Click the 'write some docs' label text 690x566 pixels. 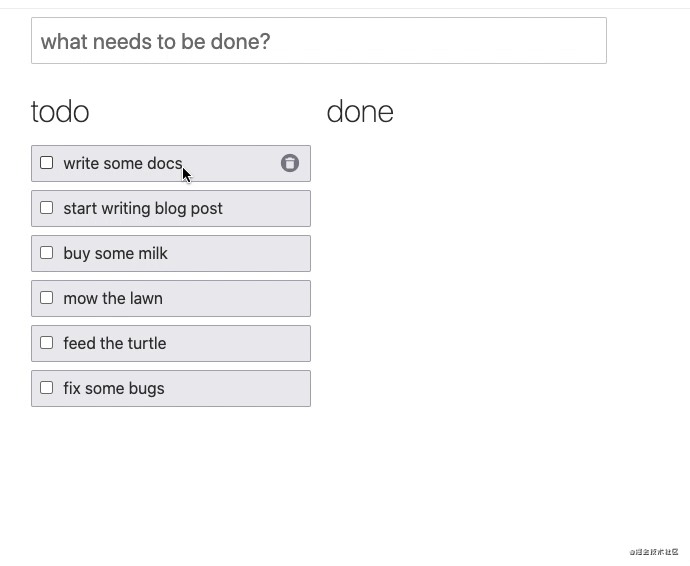point(122,163)
